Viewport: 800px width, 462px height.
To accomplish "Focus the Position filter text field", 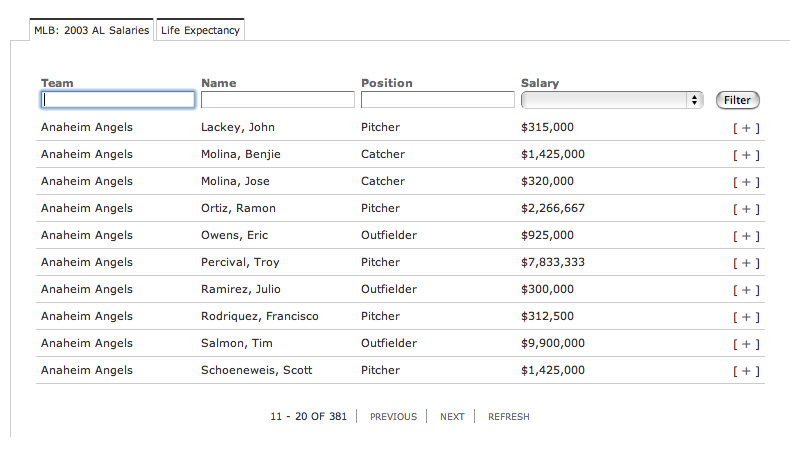I will click(x=438, y=99).
